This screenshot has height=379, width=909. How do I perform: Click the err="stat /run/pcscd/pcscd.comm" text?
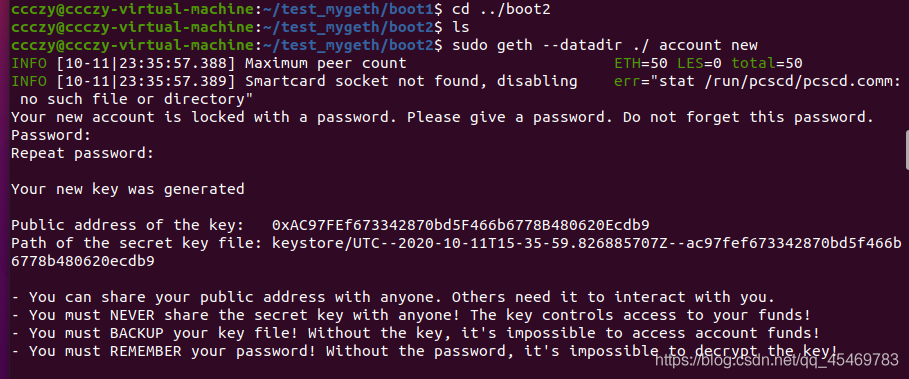(x=757, y=81)
